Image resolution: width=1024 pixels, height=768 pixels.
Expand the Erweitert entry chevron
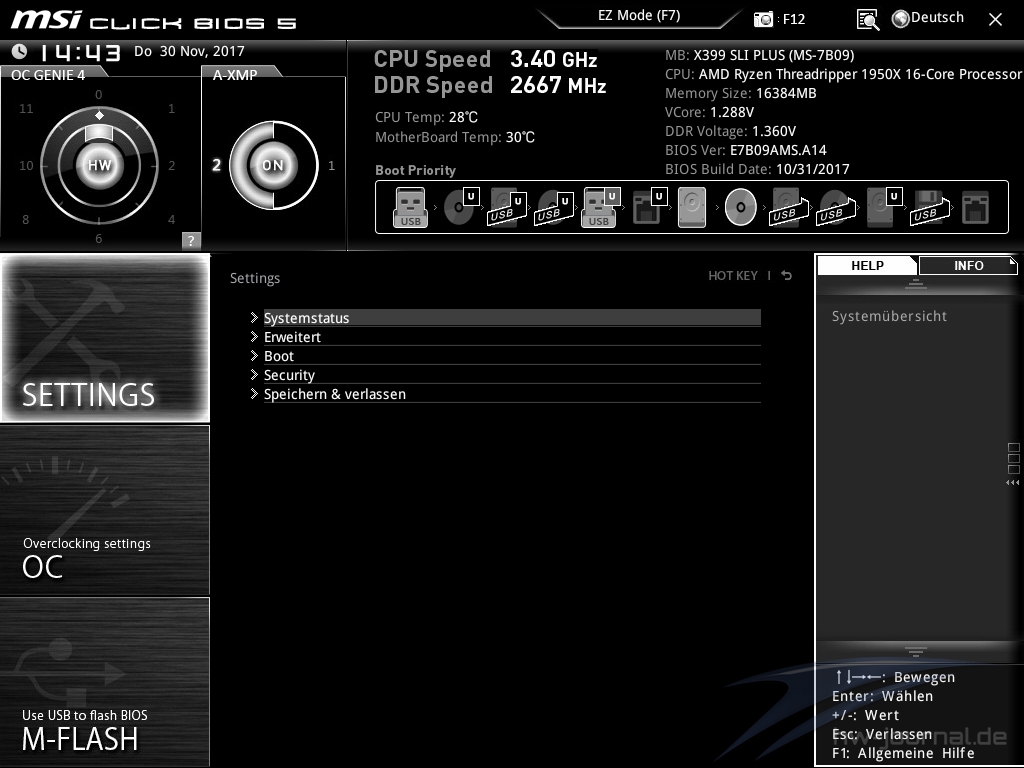coord(254,336)
